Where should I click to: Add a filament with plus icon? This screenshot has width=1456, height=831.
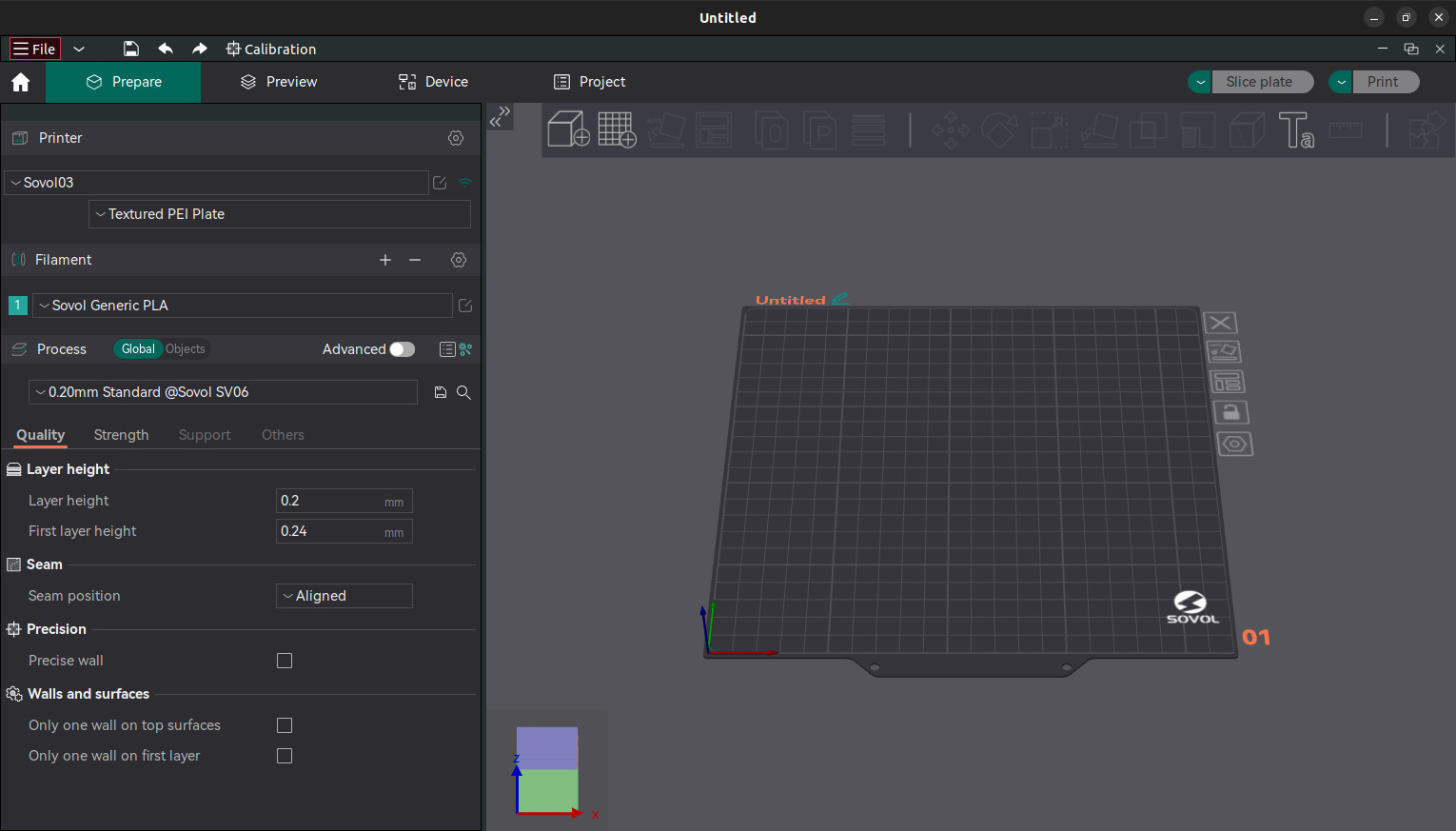coord(385,260)
